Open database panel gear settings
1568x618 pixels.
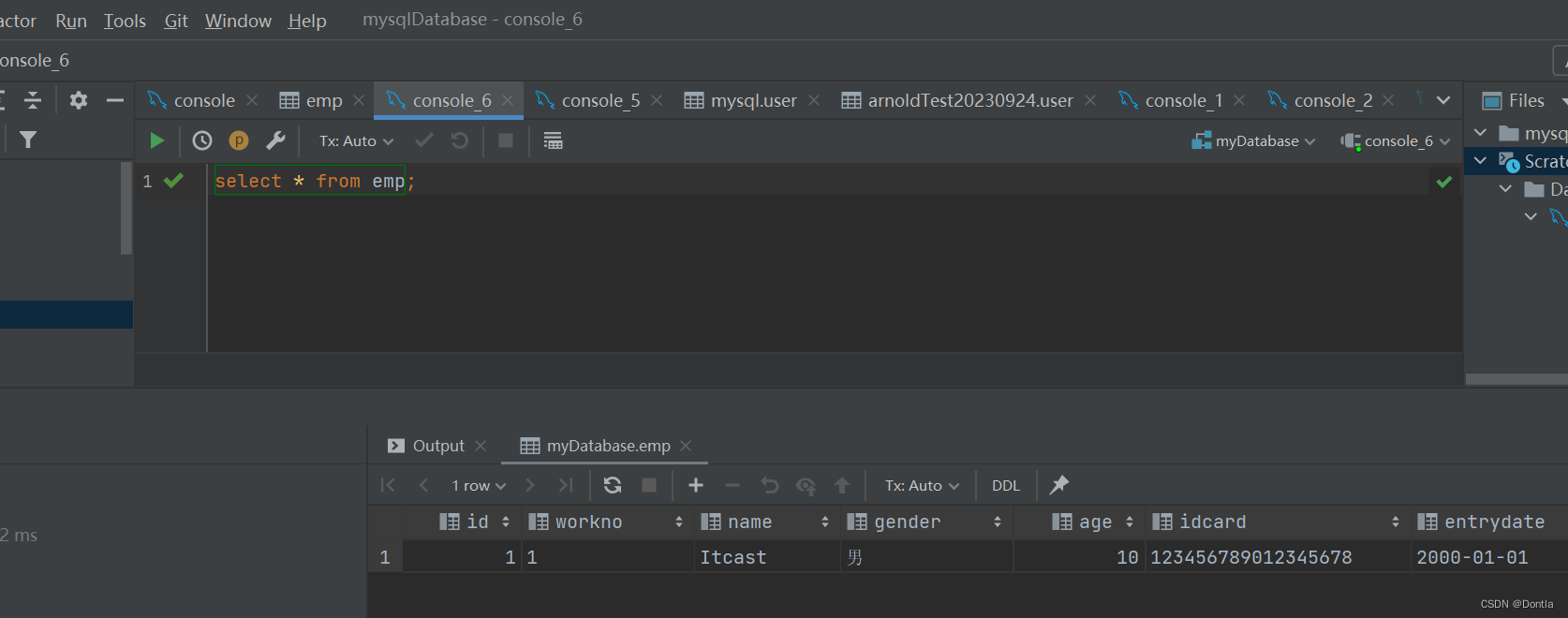pyautogui.click(x=79, y=100)
